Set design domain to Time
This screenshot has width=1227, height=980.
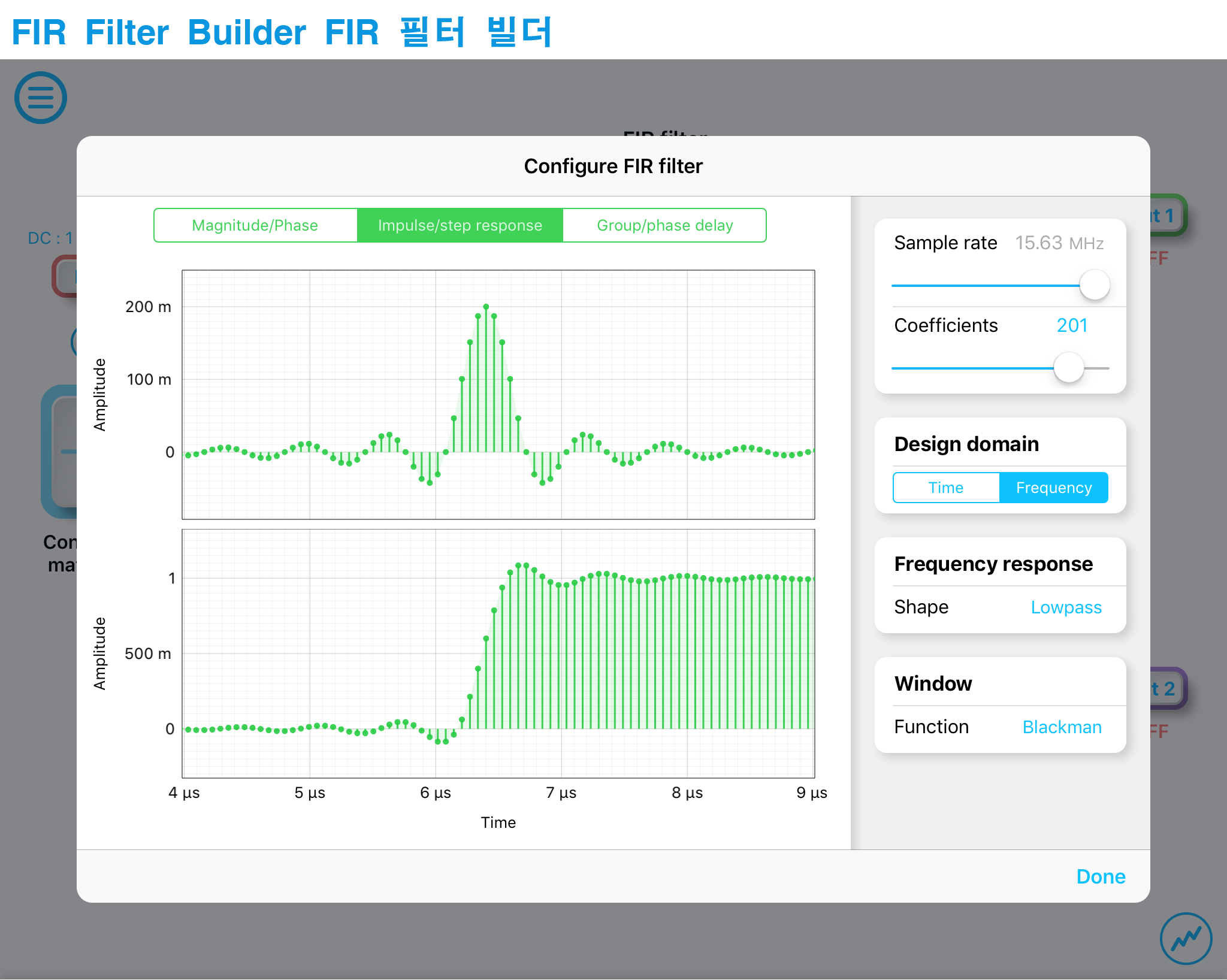tap(945, 488)
